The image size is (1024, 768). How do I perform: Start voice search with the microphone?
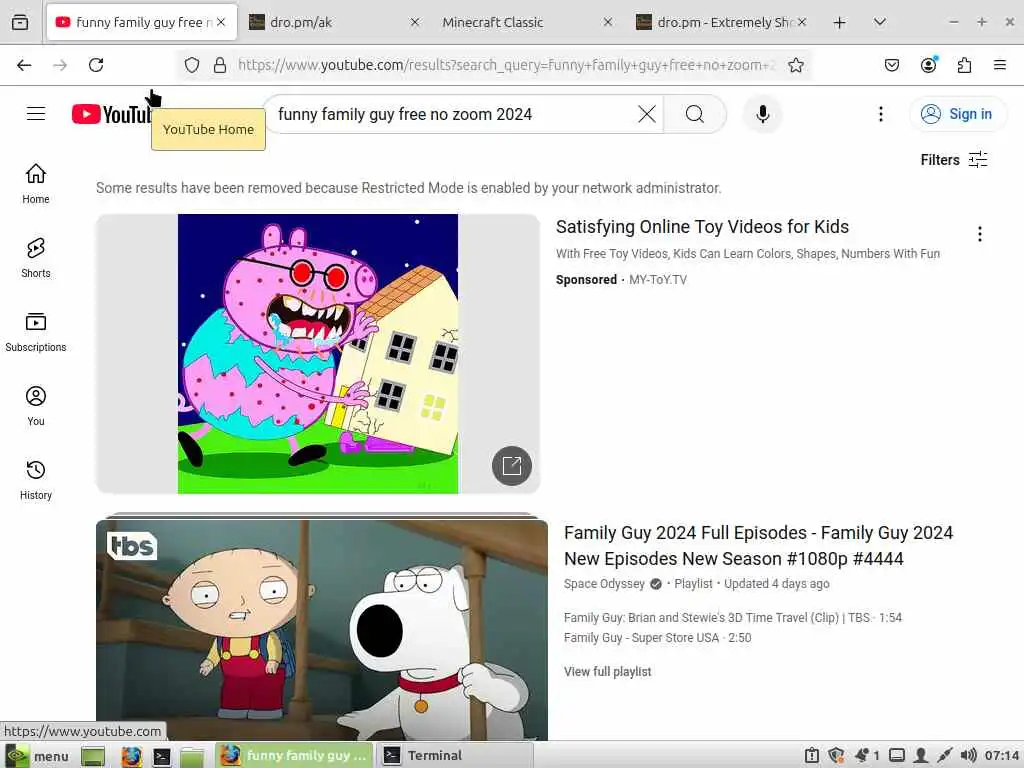click(x=762, y=114)
